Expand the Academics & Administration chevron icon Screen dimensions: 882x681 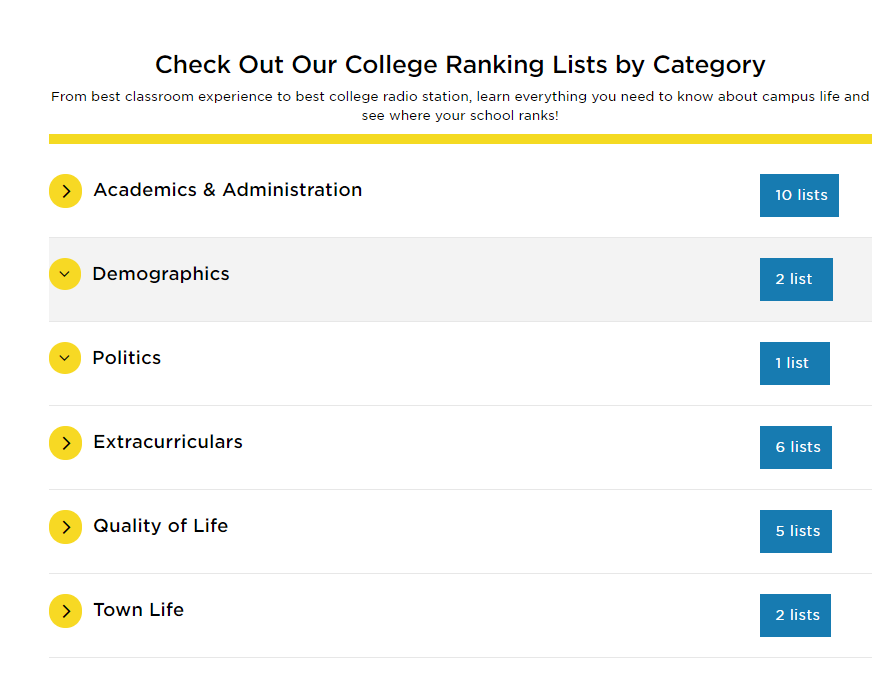click(65, 191)
